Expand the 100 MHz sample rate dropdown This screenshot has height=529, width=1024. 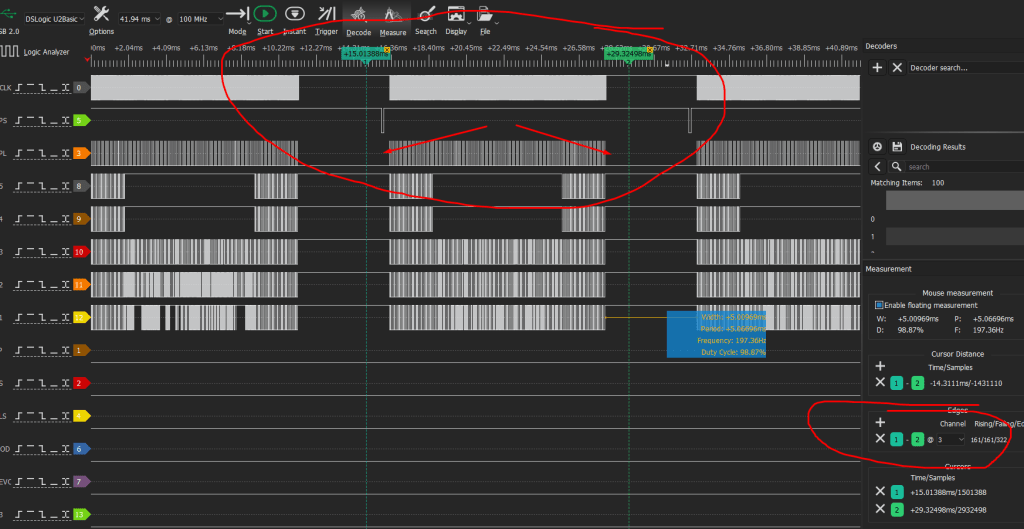coord(203,19)
